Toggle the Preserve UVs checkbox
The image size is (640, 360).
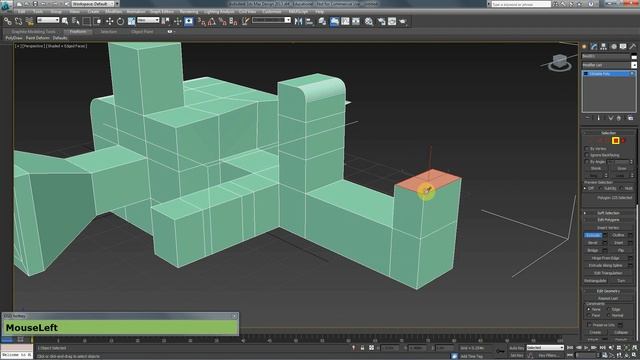pos(589,325)
